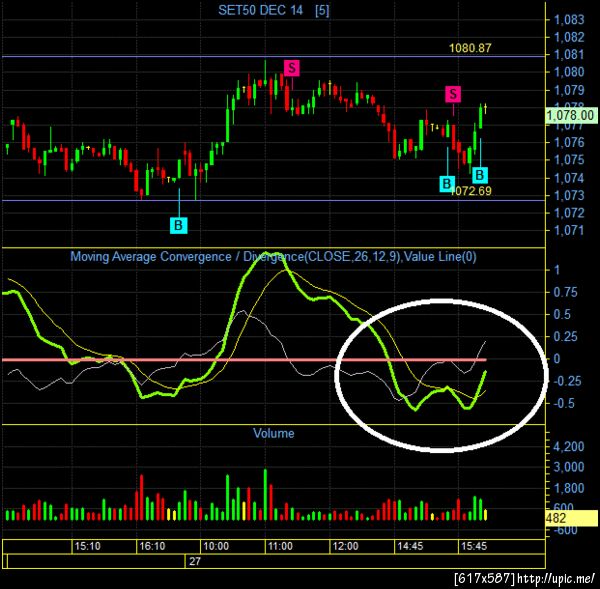Click the chart title SET50 DEC 14 [5]
Screen dimensions: 600x589
tap(274, 10)
